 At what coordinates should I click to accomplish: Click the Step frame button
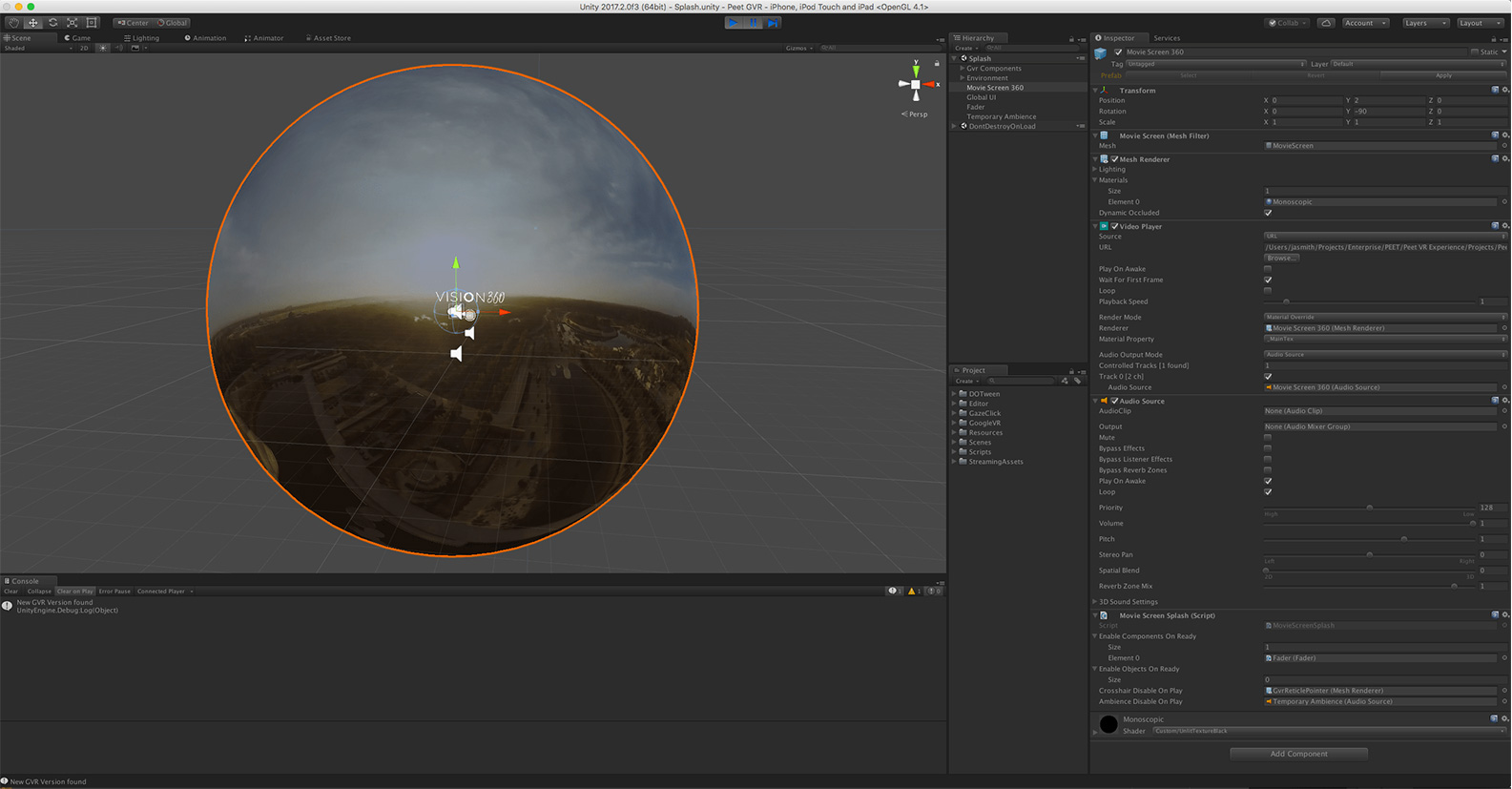773,23
